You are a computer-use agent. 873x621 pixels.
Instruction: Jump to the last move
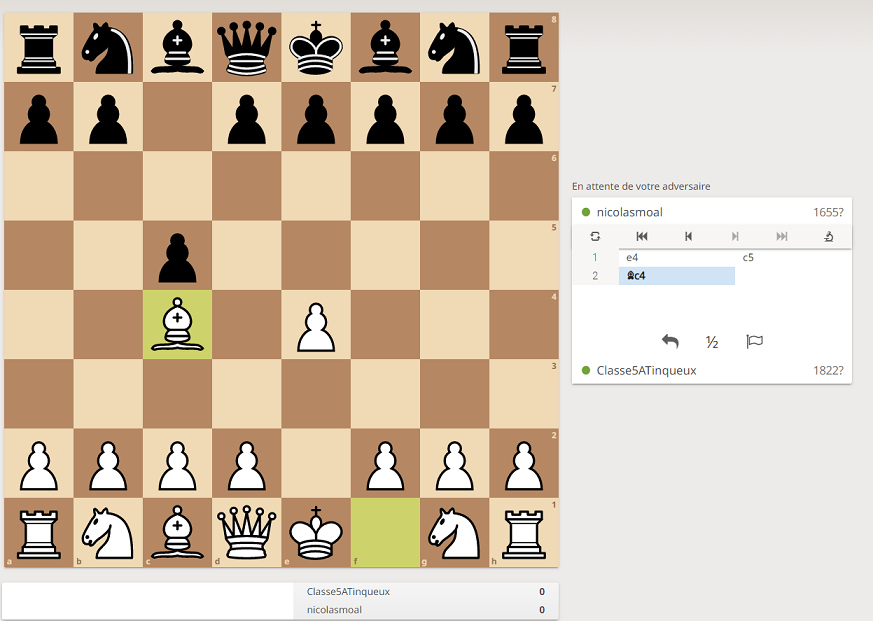tap(781, 236)
